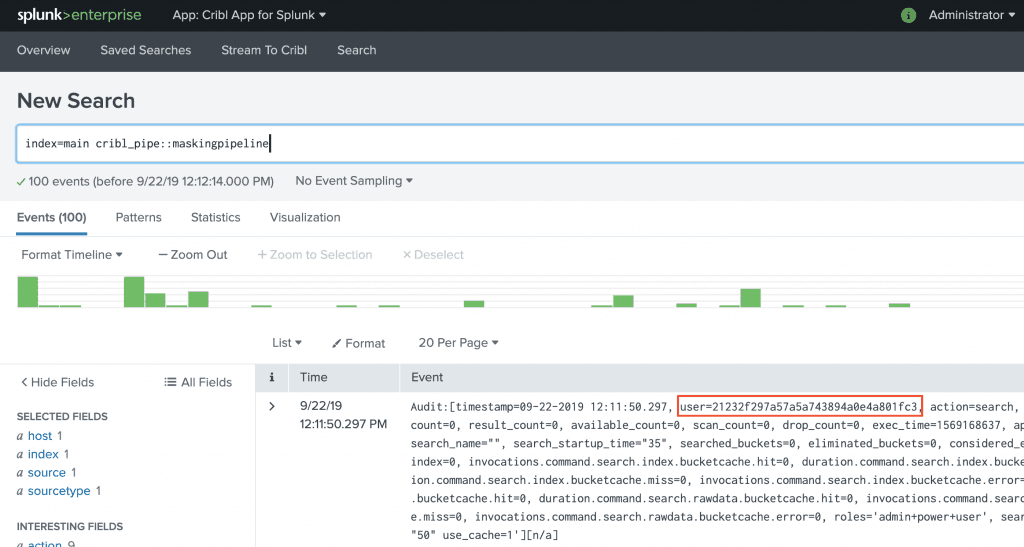Open Format Timeline dropdown

coord(72,255)
